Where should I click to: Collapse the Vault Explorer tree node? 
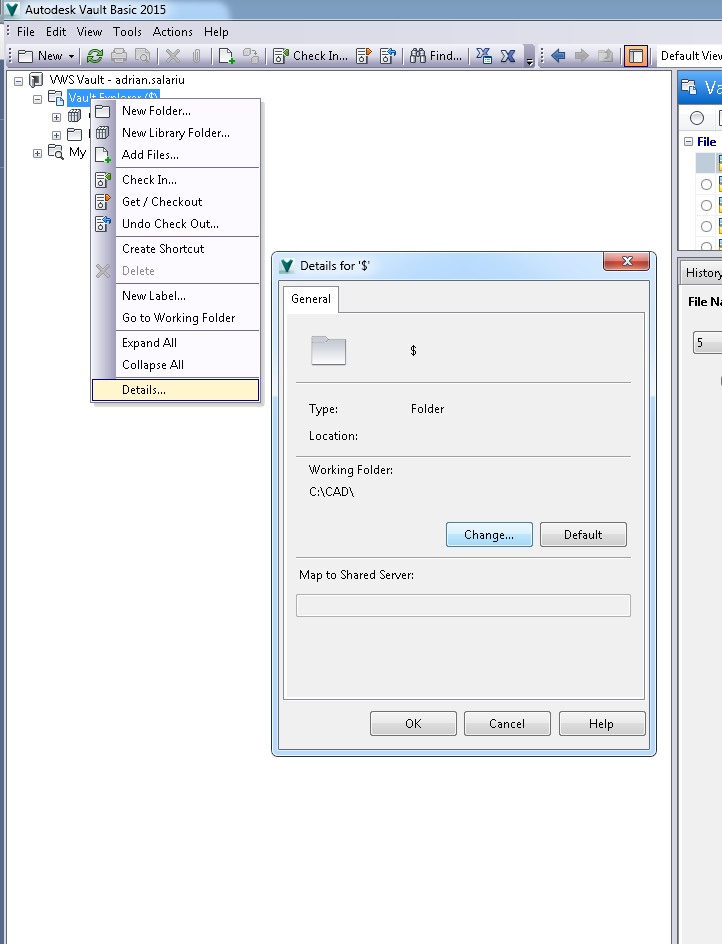(x=37, y=99)
